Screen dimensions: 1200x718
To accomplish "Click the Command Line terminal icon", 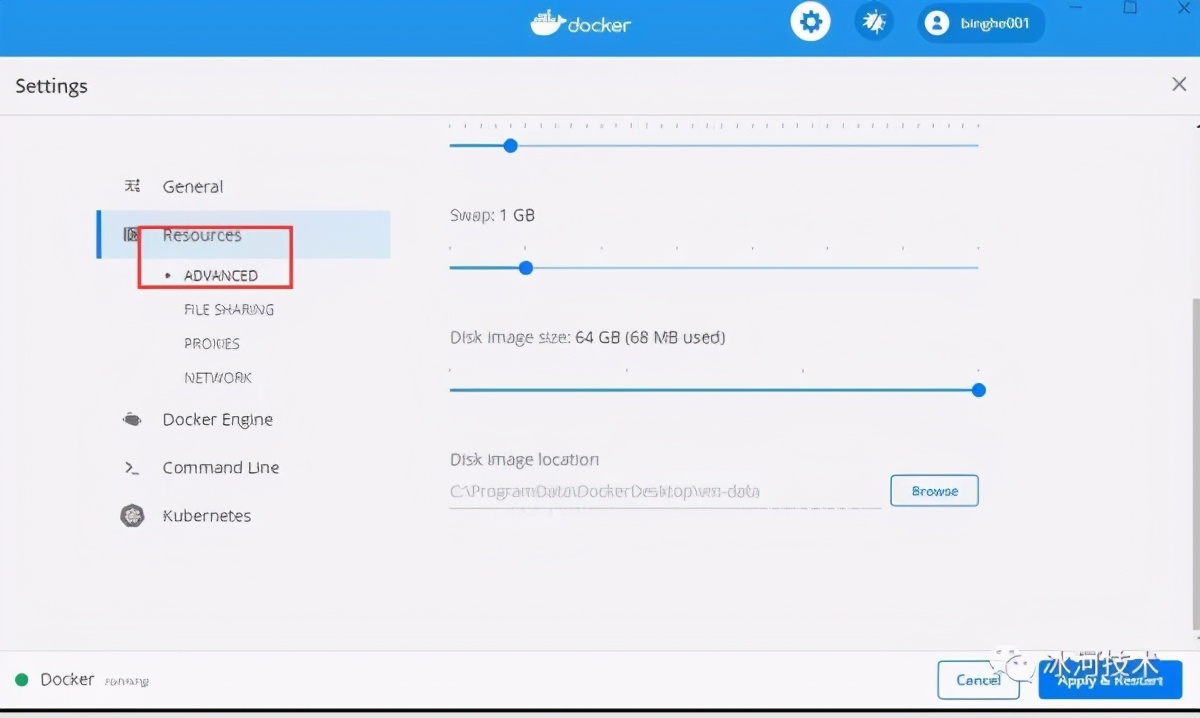I will (132, 468).
